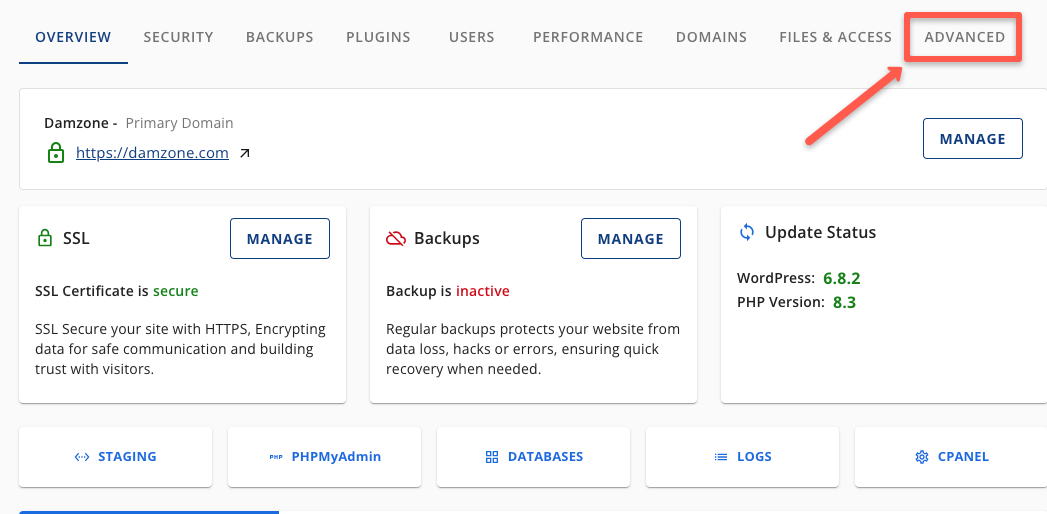This screenshot has height=514, width=1047.
Task: Switch to the Advanced tab
Action: [964, 37]
